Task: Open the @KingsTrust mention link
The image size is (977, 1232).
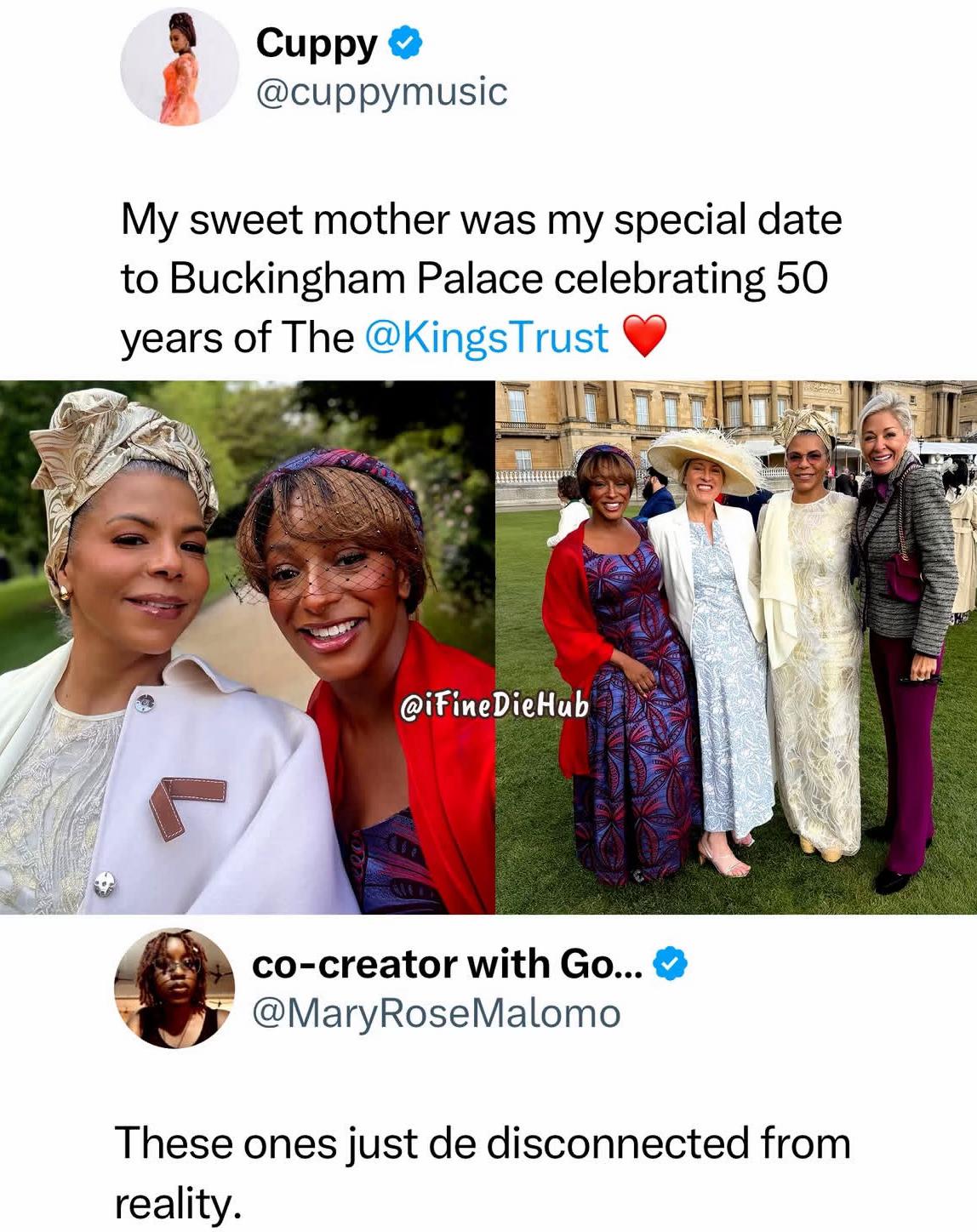Action: (x=487, y=337)
